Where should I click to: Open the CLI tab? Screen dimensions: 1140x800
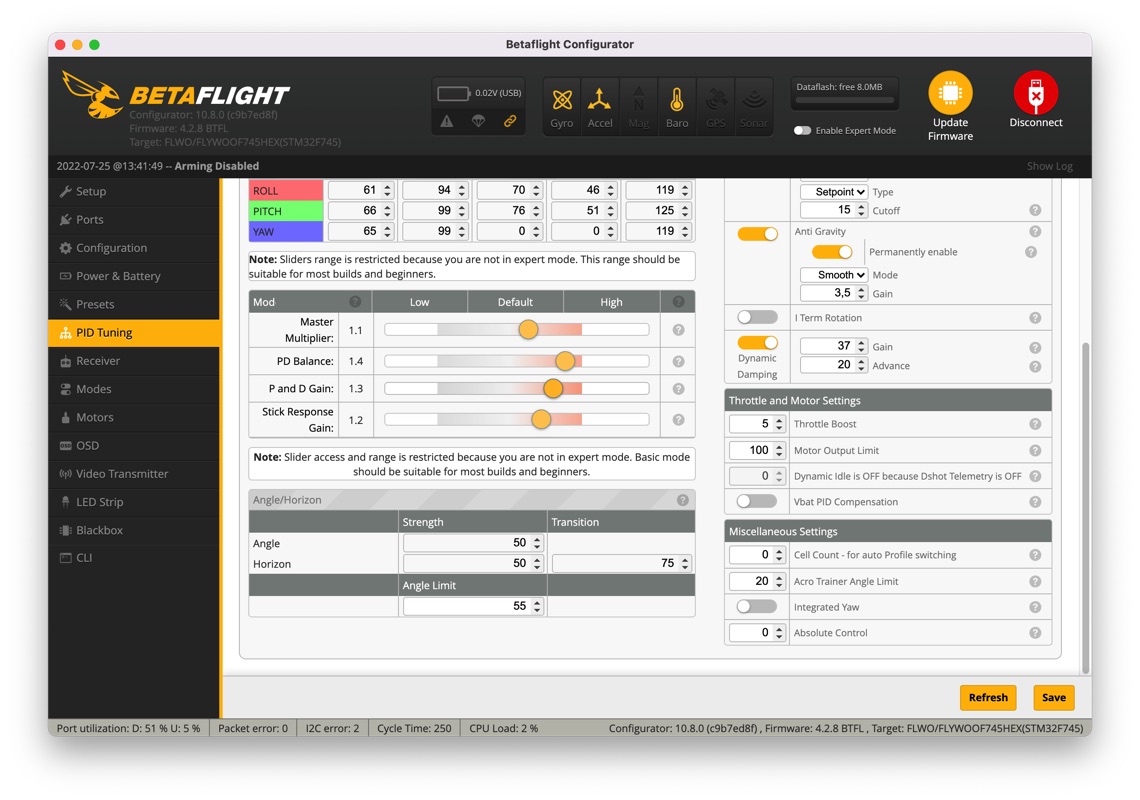pos(134,558)
